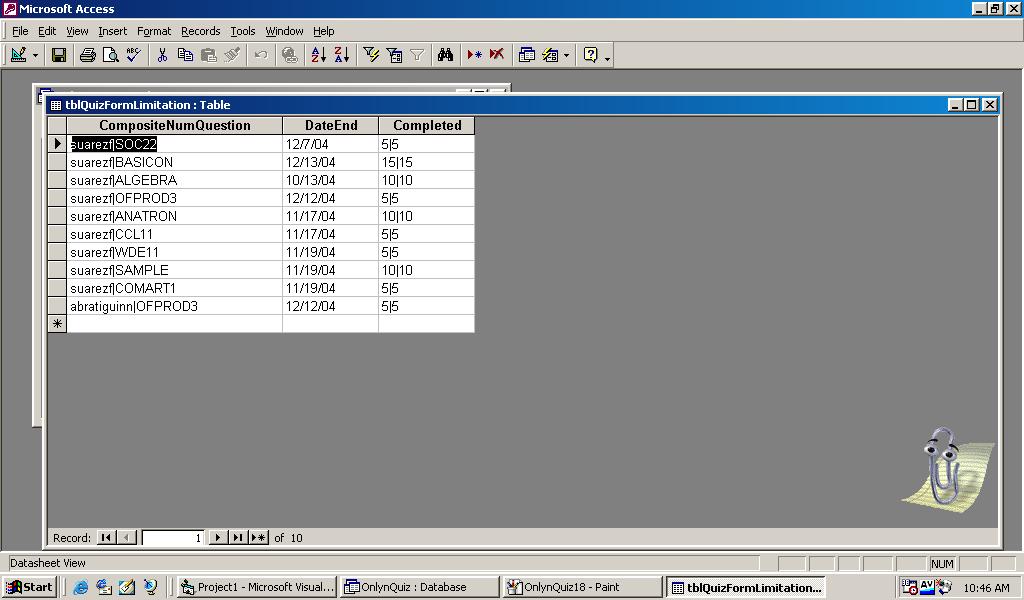The image size is (1024, 600).
Task: Open Print Preview icon
Action: click(x=110, y=55)
